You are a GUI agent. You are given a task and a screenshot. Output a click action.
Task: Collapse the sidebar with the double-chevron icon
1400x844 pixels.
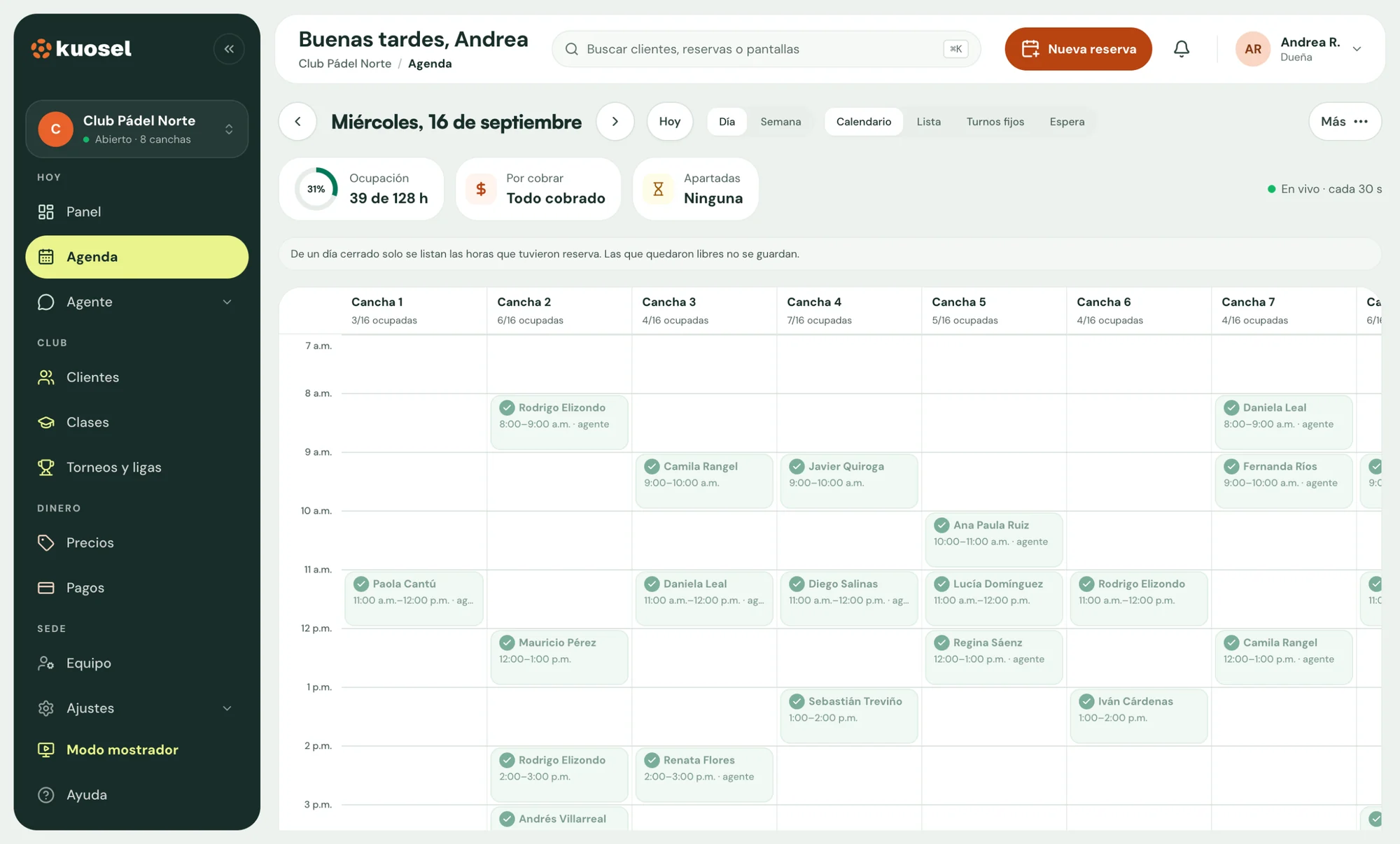click(229, 49)
